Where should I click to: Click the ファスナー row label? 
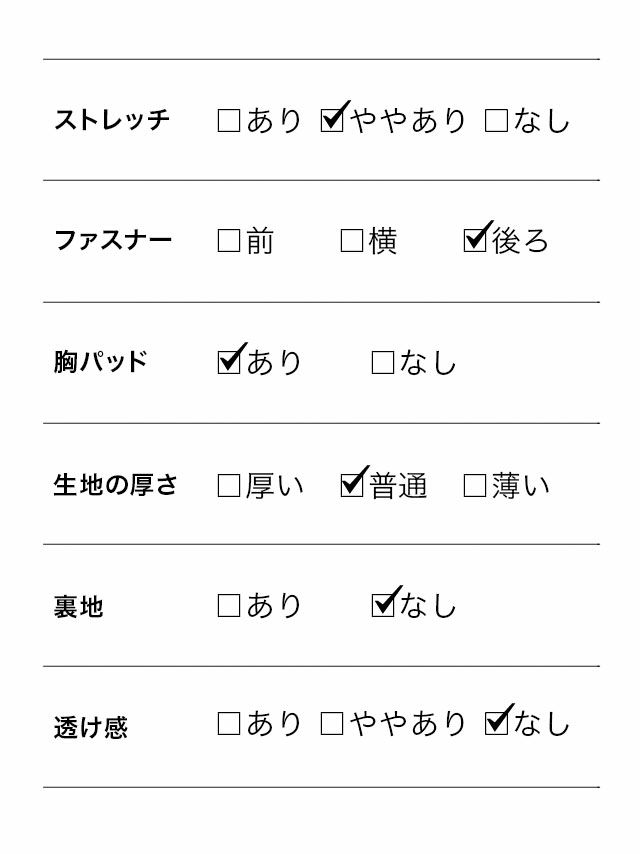pyautogui.click(x=113, y=241)
